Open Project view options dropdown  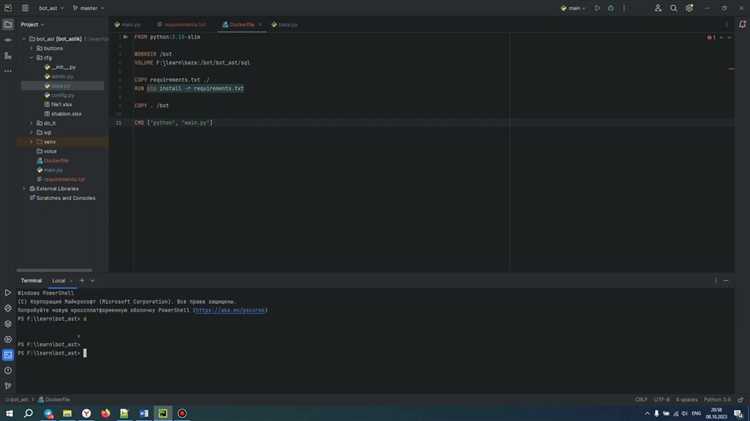32,24
